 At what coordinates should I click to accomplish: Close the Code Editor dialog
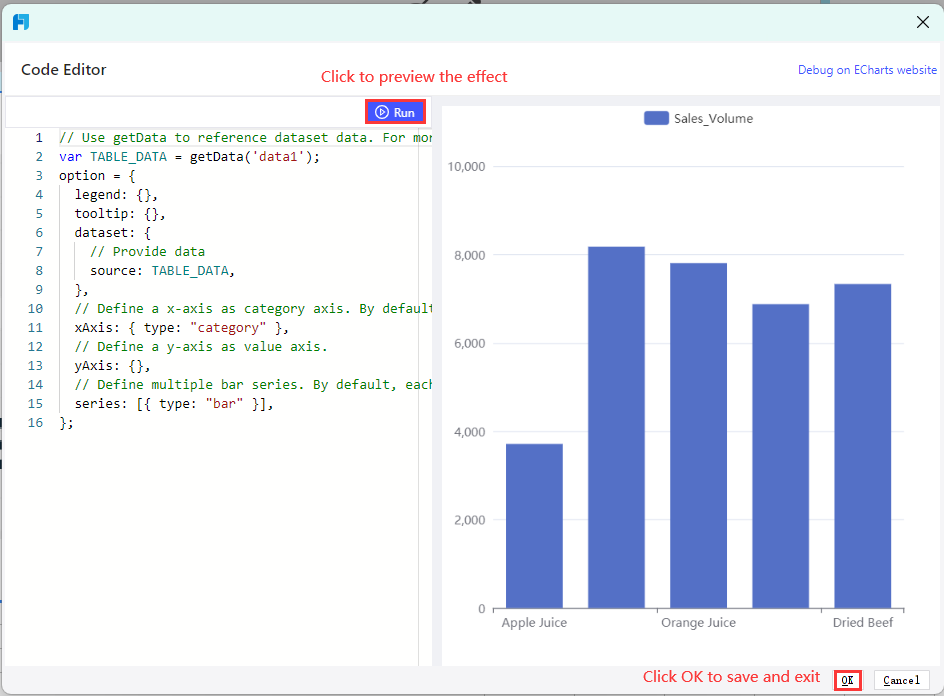pos(923,22)
